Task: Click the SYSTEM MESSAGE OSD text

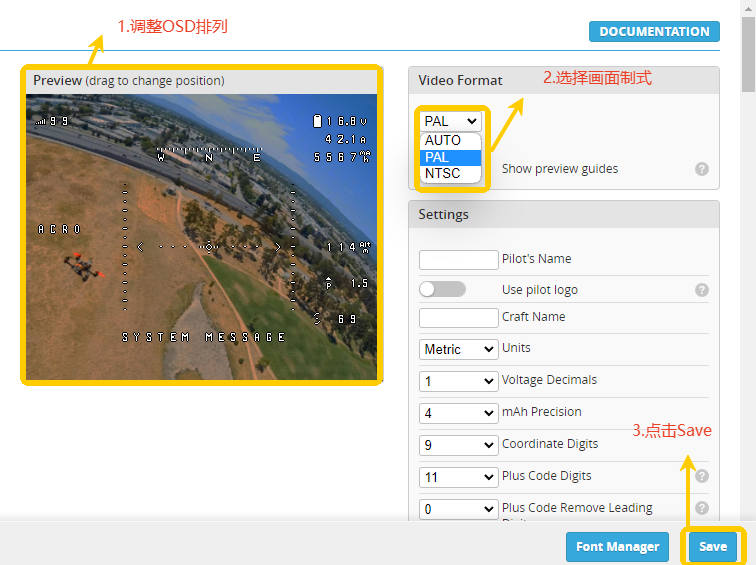Action: point(203,337)
